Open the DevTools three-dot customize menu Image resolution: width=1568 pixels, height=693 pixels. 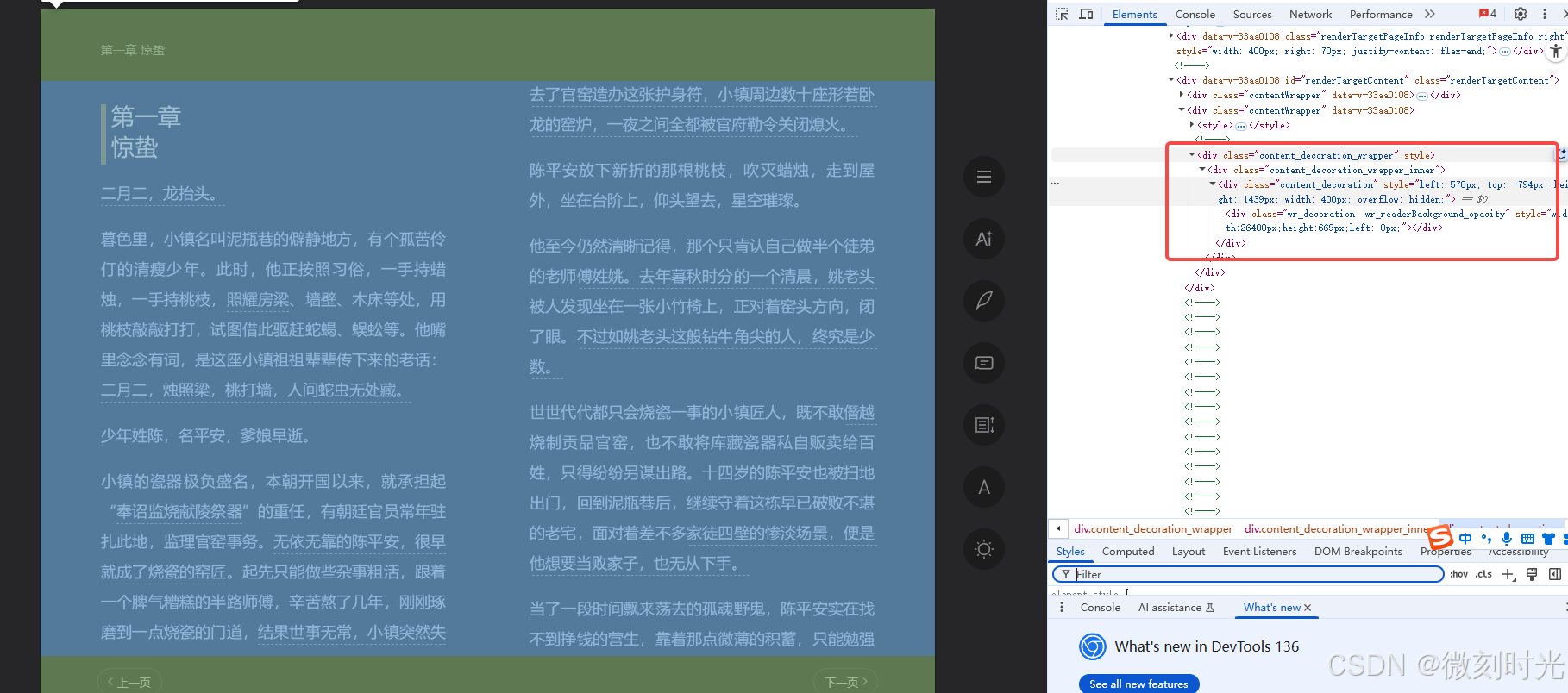1545,14
